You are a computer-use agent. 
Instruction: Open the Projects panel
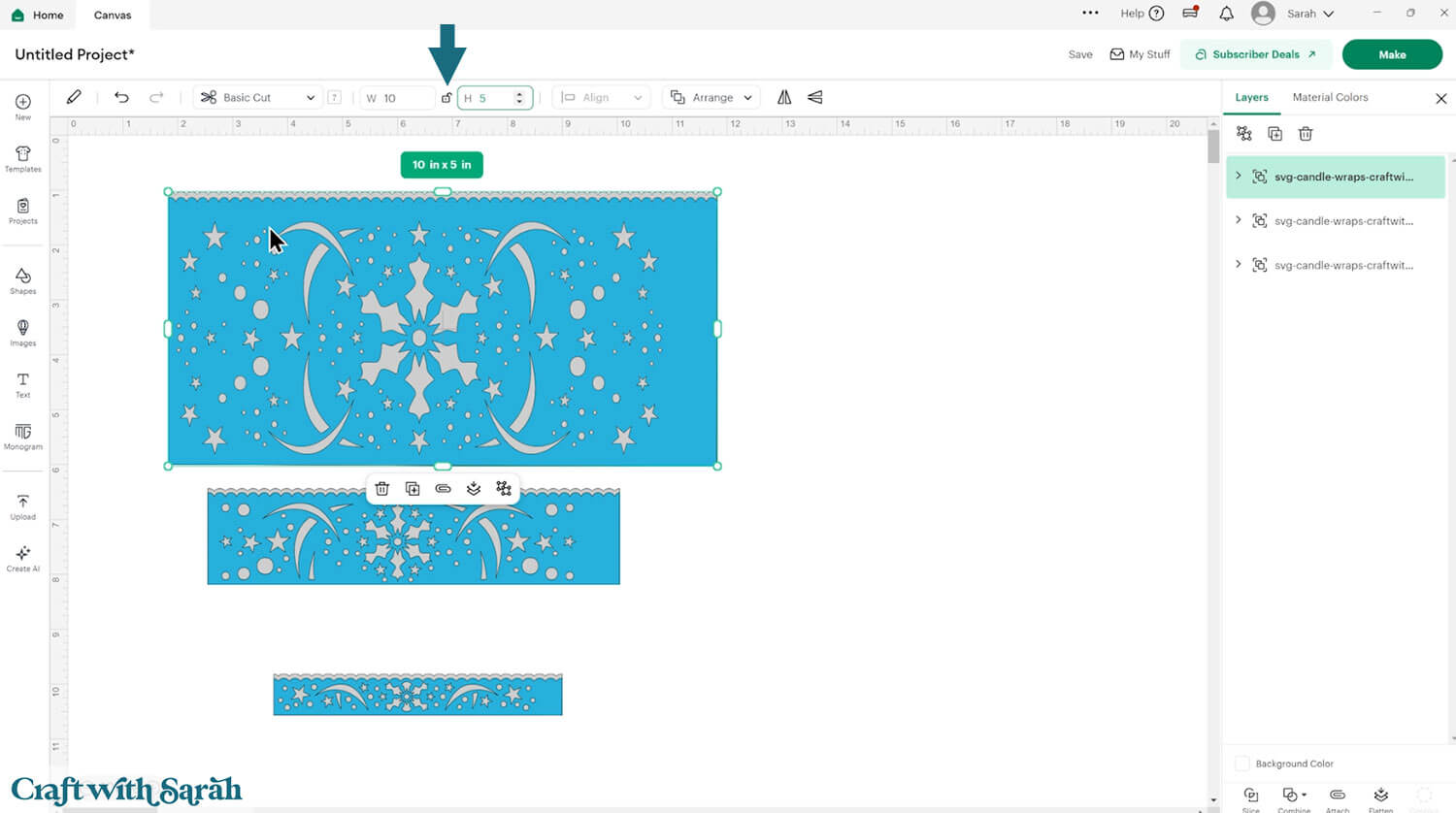(23, 211)
